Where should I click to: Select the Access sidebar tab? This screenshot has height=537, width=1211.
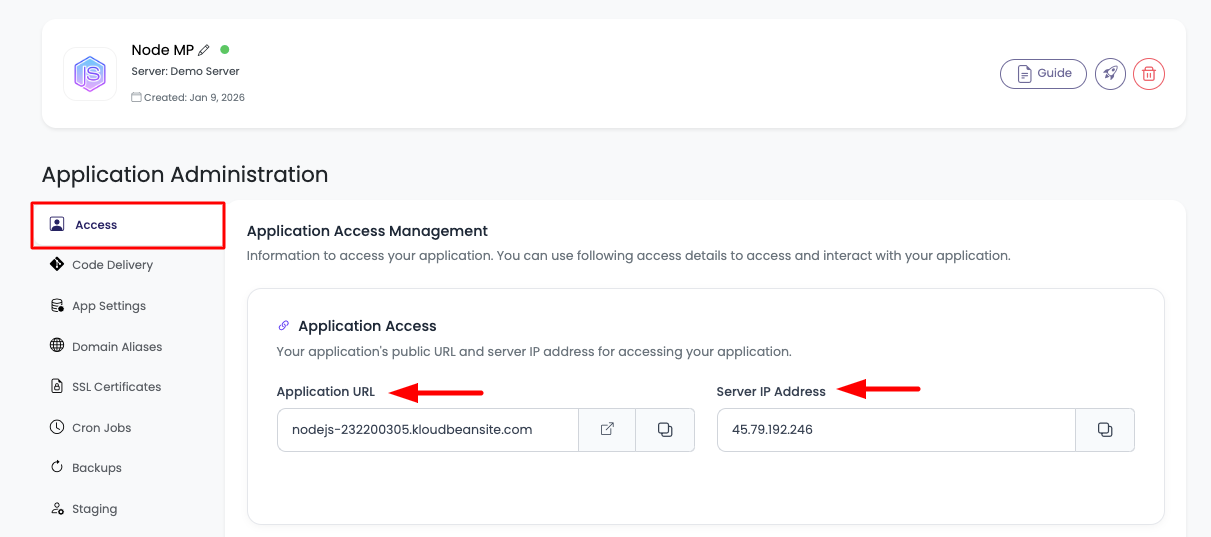pyautogui.click(x=127, y=225)
